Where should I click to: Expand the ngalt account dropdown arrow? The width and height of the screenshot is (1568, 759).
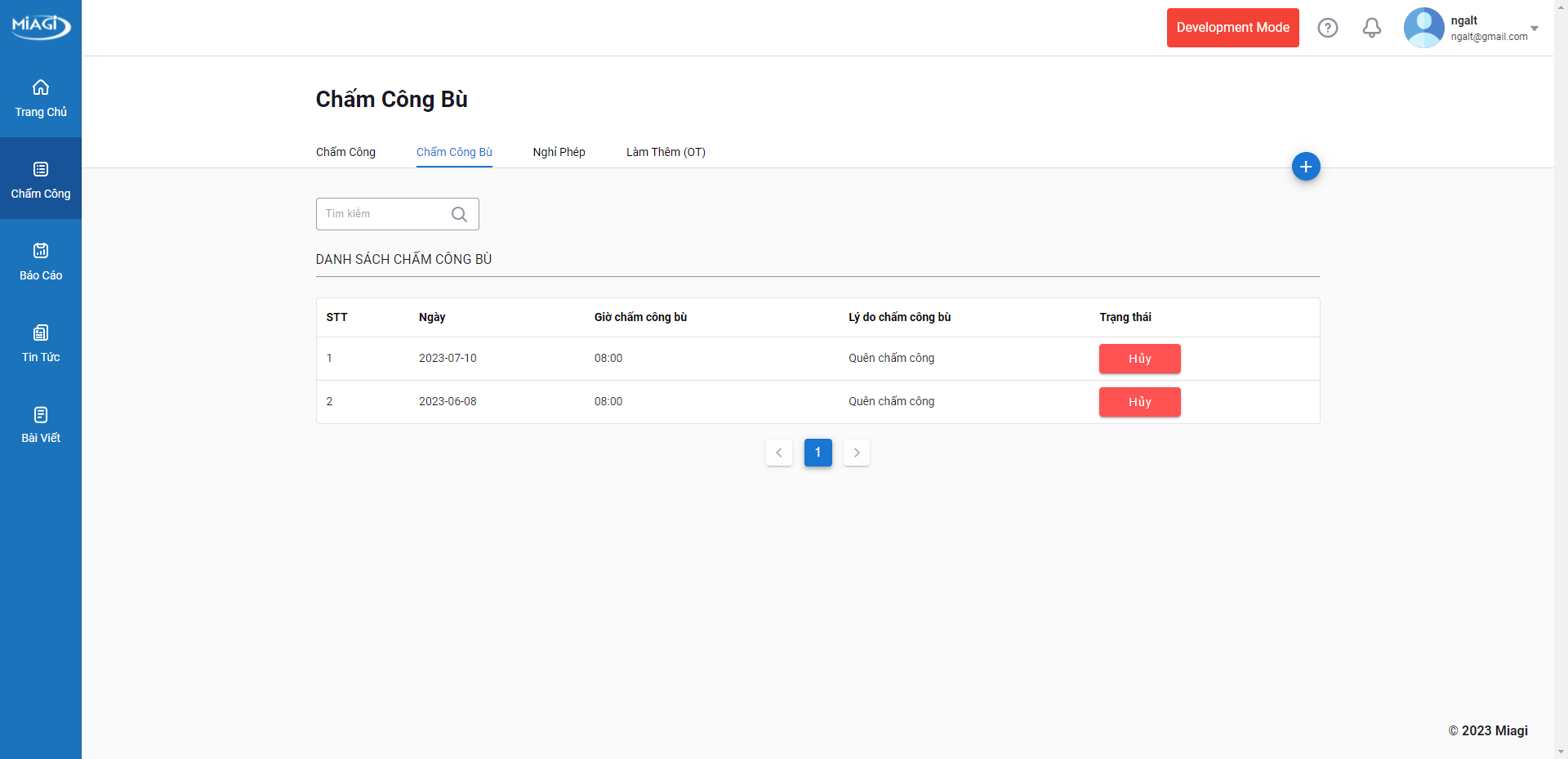pos(1535,29)
